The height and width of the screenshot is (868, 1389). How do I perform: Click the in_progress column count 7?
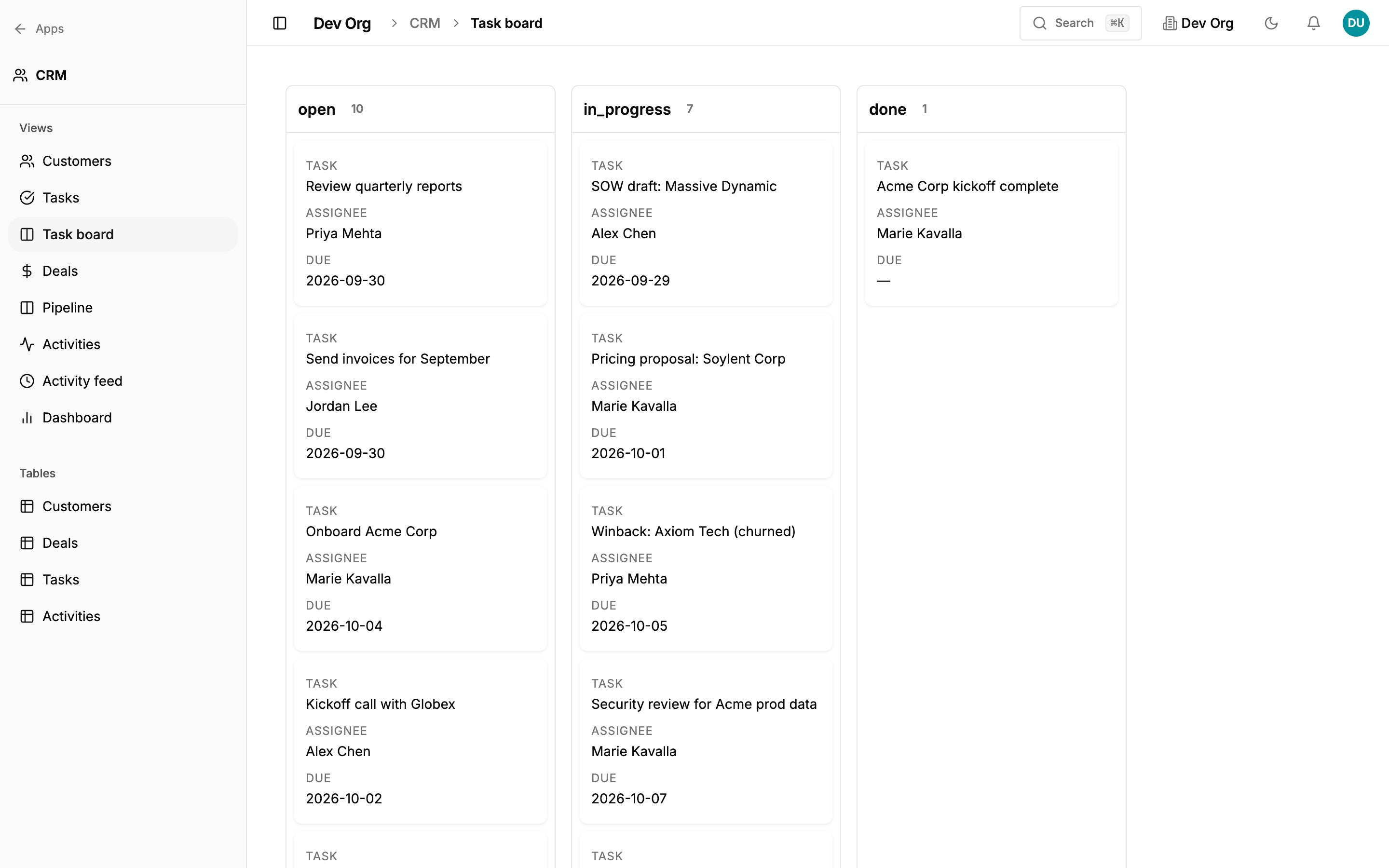[690, 109]
